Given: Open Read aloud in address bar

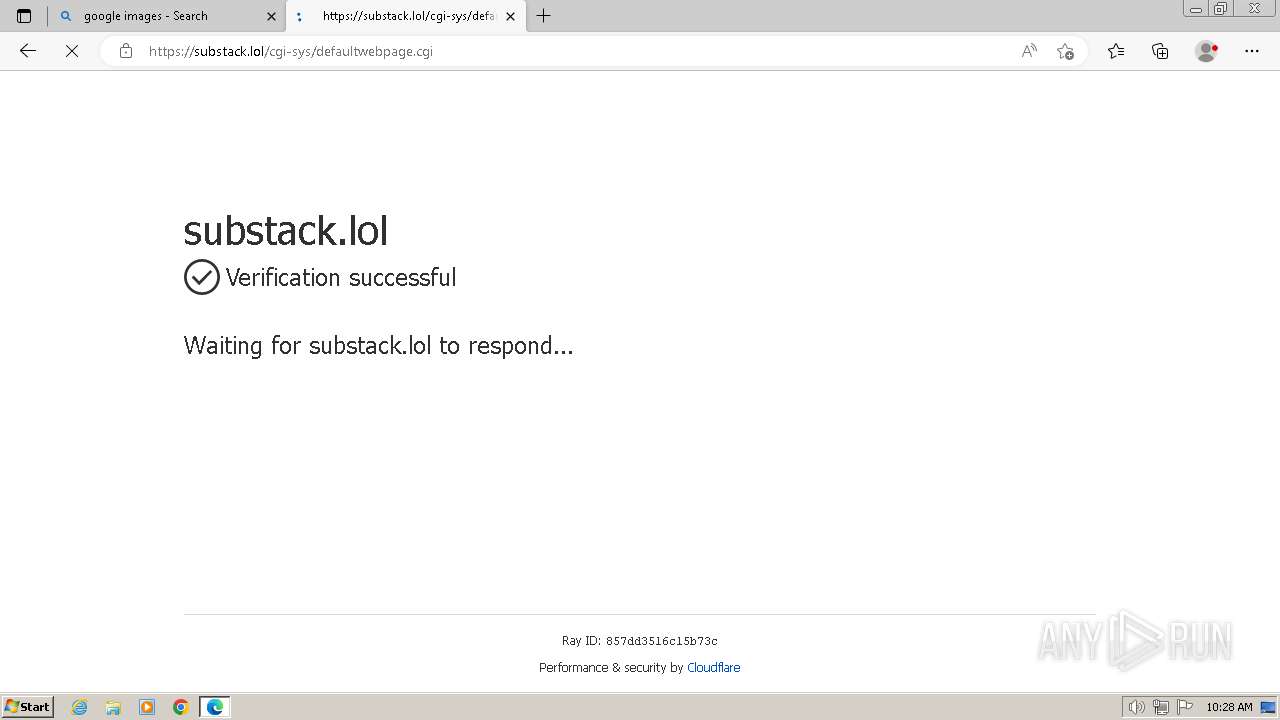Looking at the screenshot, I should click(1029, 51).
